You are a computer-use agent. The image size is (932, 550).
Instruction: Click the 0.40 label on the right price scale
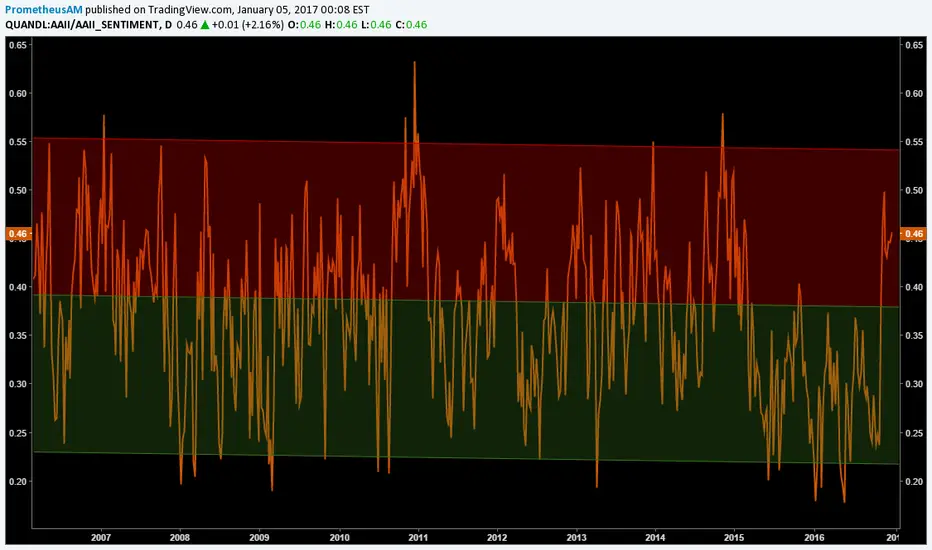tap(914, 287)
